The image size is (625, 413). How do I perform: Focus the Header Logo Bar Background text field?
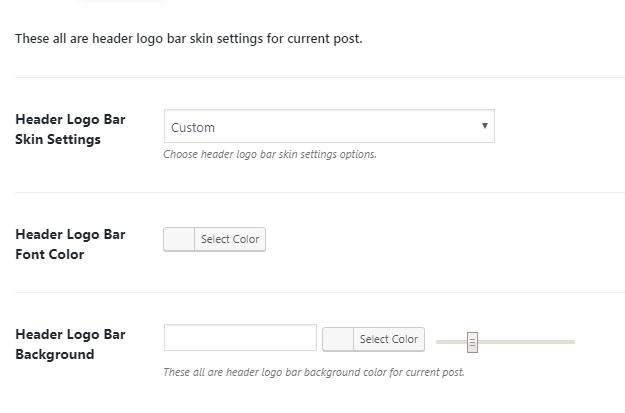click(240, 338)
